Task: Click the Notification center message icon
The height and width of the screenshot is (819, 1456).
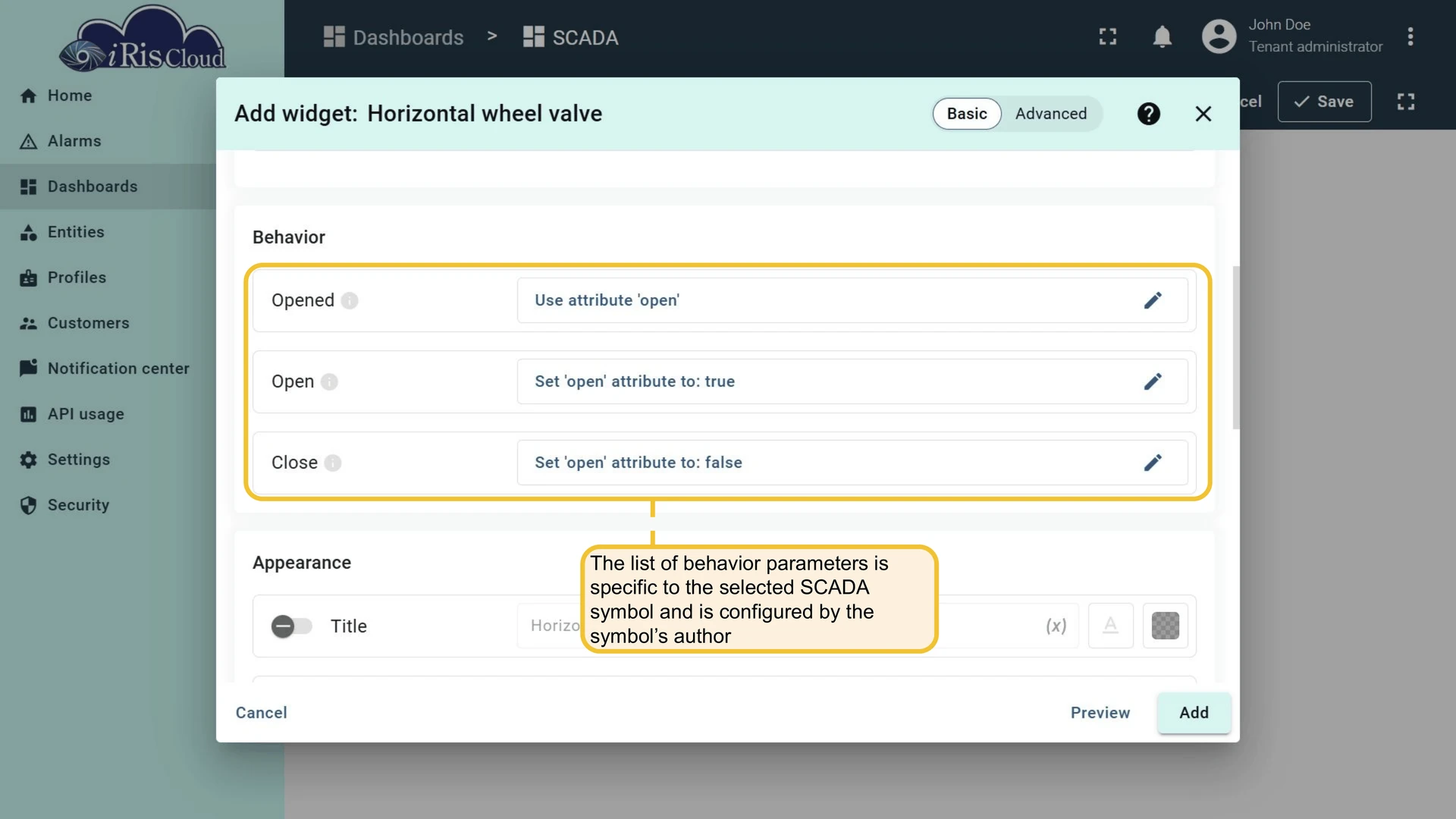Action: click(x=28, y=369)
